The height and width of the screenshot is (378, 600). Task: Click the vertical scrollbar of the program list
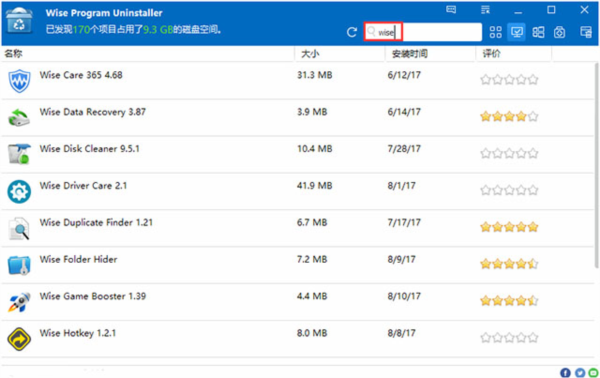(597, 165)
